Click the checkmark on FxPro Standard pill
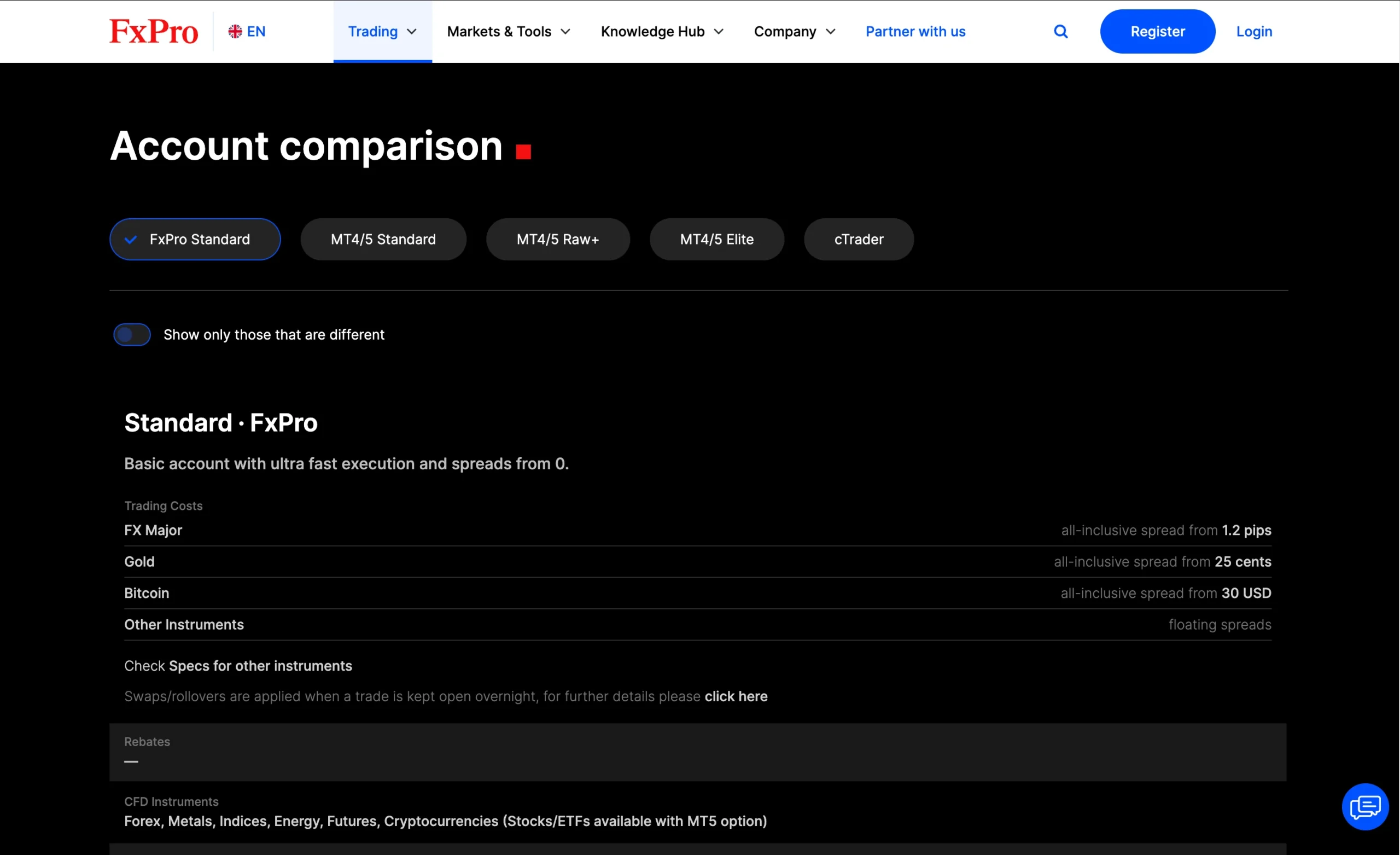Viewport: 1400px width, 855px height. click(x=131, y=240)
